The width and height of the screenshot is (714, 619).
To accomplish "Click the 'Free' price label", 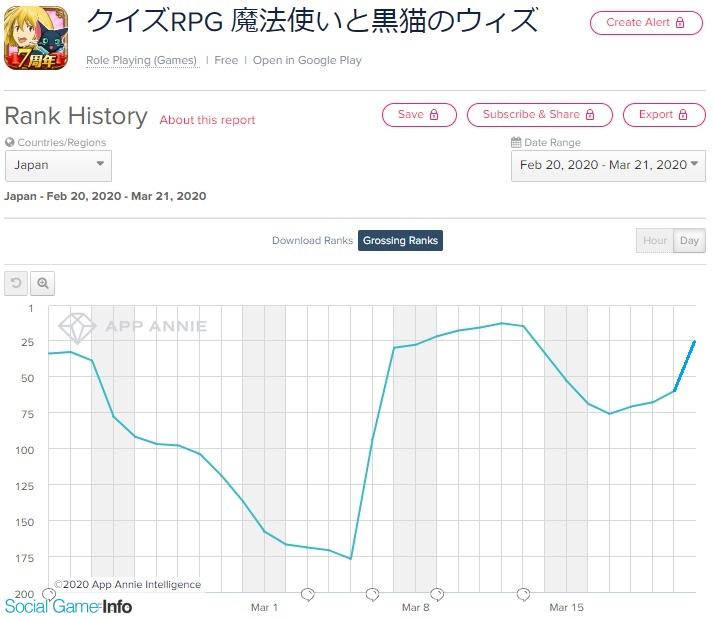I will click(226, 60).
